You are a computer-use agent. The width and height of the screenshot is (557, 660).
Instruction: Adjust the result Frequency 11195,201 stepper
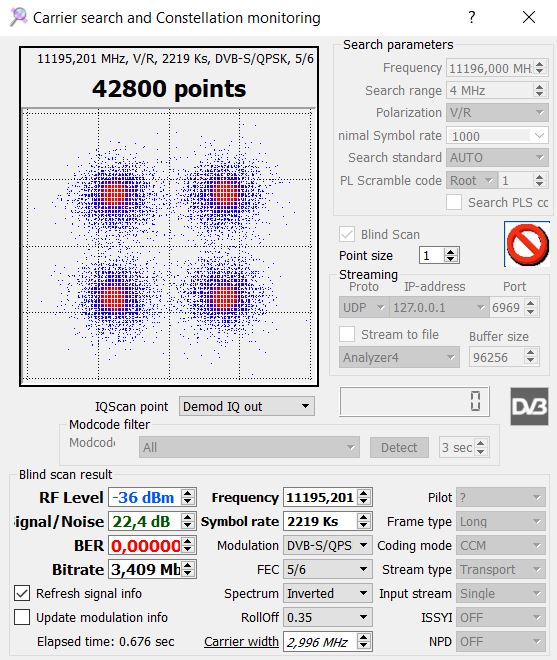point(364,498)
